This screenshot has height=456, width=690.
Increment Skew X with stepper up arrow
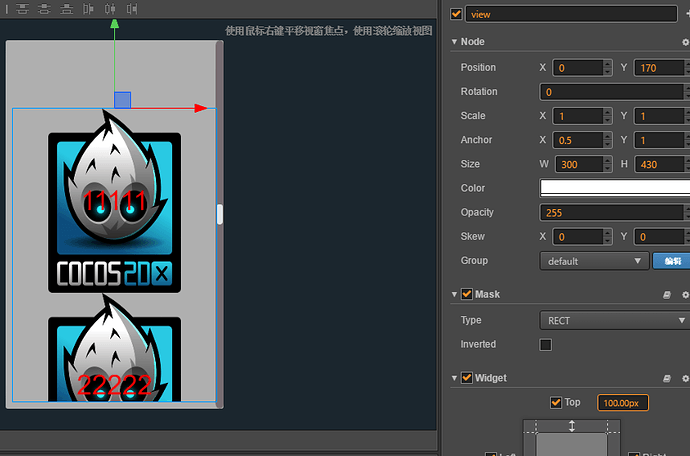point(608,233)
